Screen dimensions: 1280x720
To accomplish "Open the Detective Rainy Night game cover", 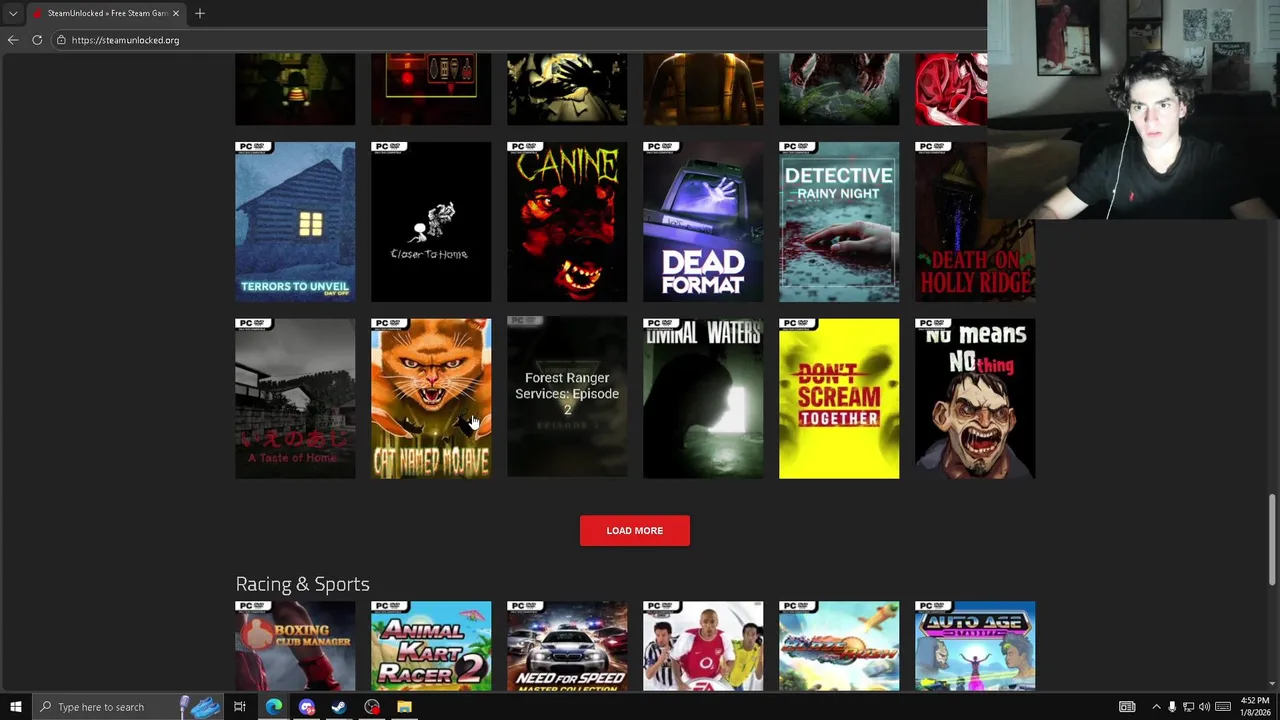I will click(x=839, y=222).
